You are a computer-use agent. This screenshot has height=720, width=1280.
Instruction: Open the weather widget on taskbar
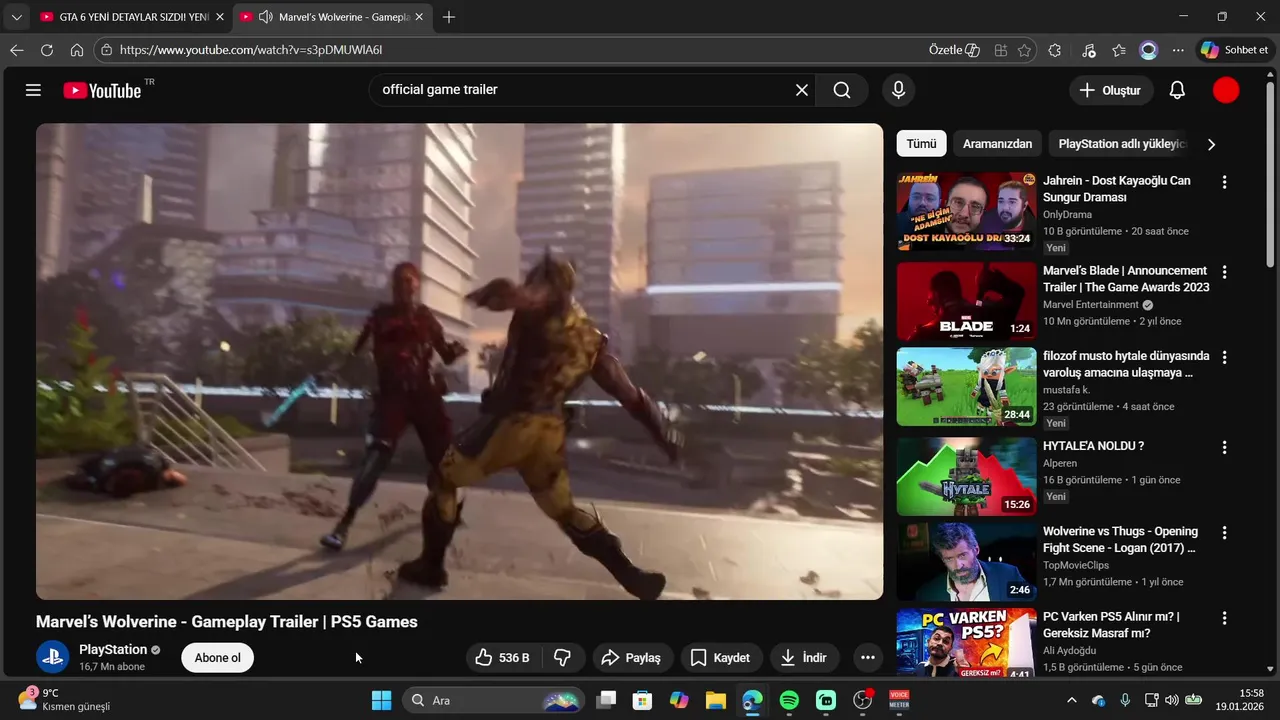tap(64, 700)
